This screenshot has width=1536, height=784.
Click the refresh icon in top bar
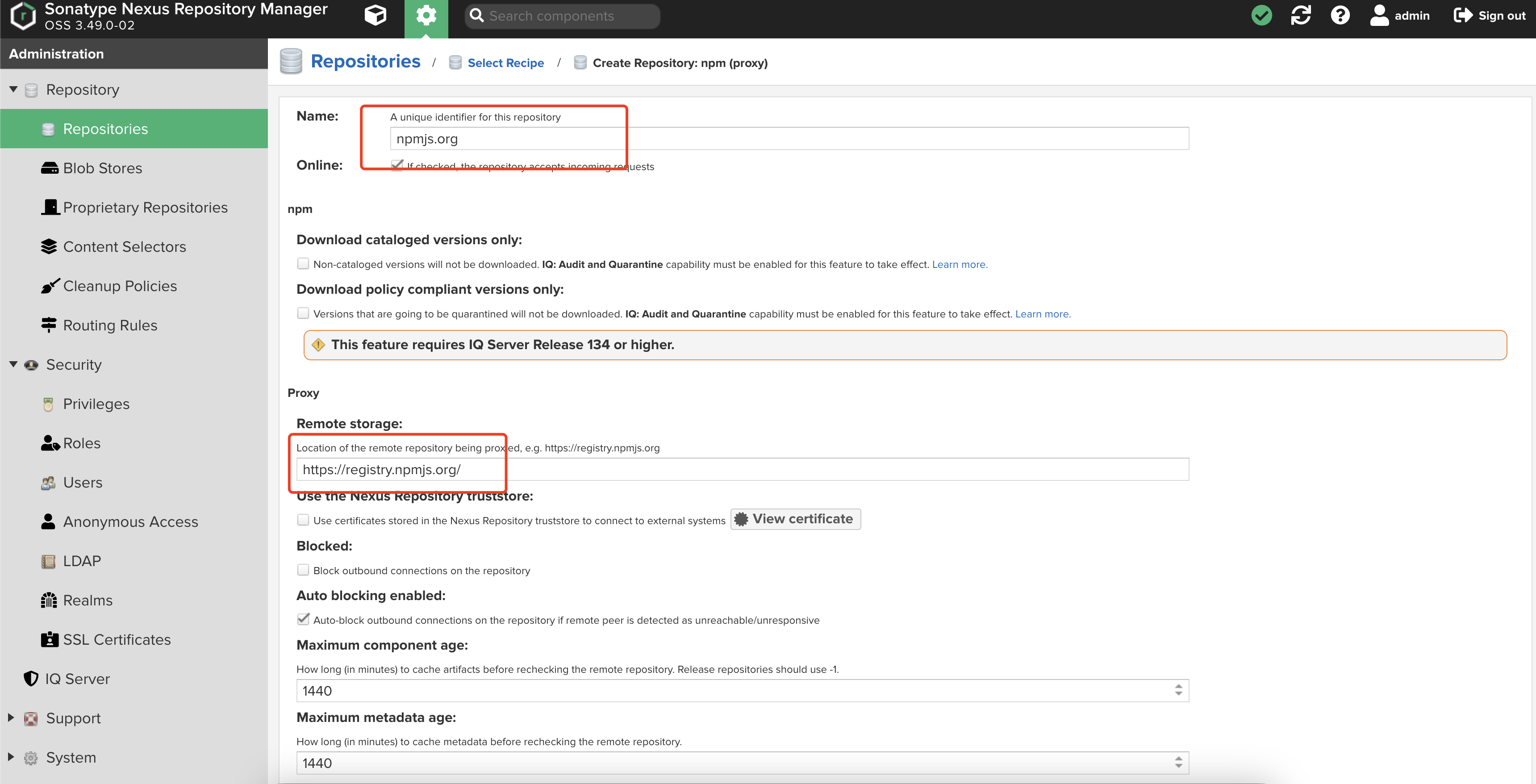(1301, 16)
